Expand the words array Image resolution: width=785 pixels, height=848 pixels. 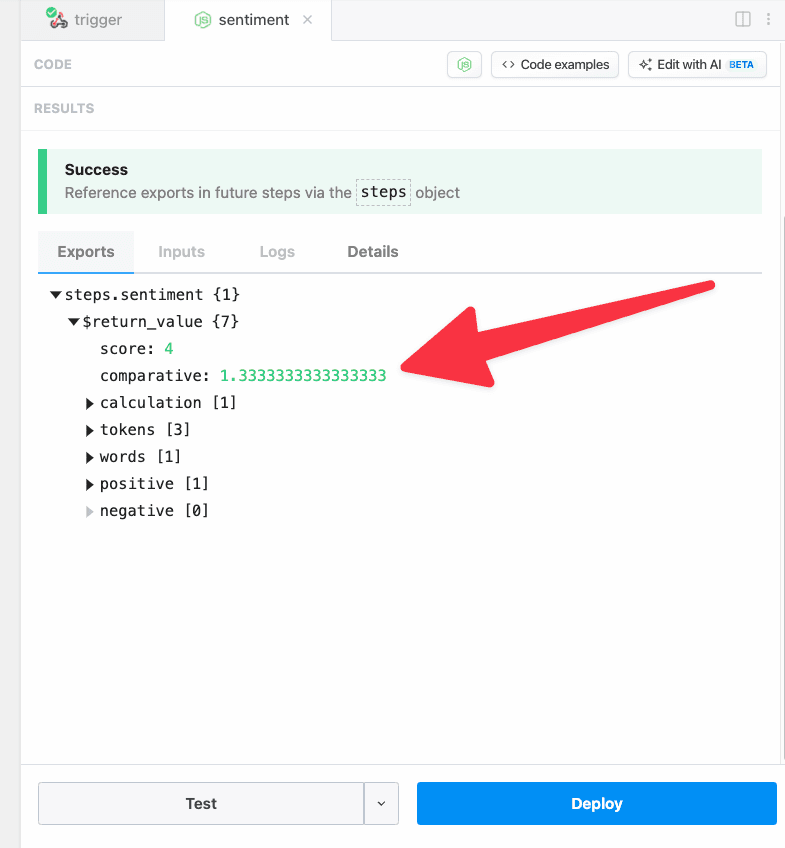[x=89, y=458]
